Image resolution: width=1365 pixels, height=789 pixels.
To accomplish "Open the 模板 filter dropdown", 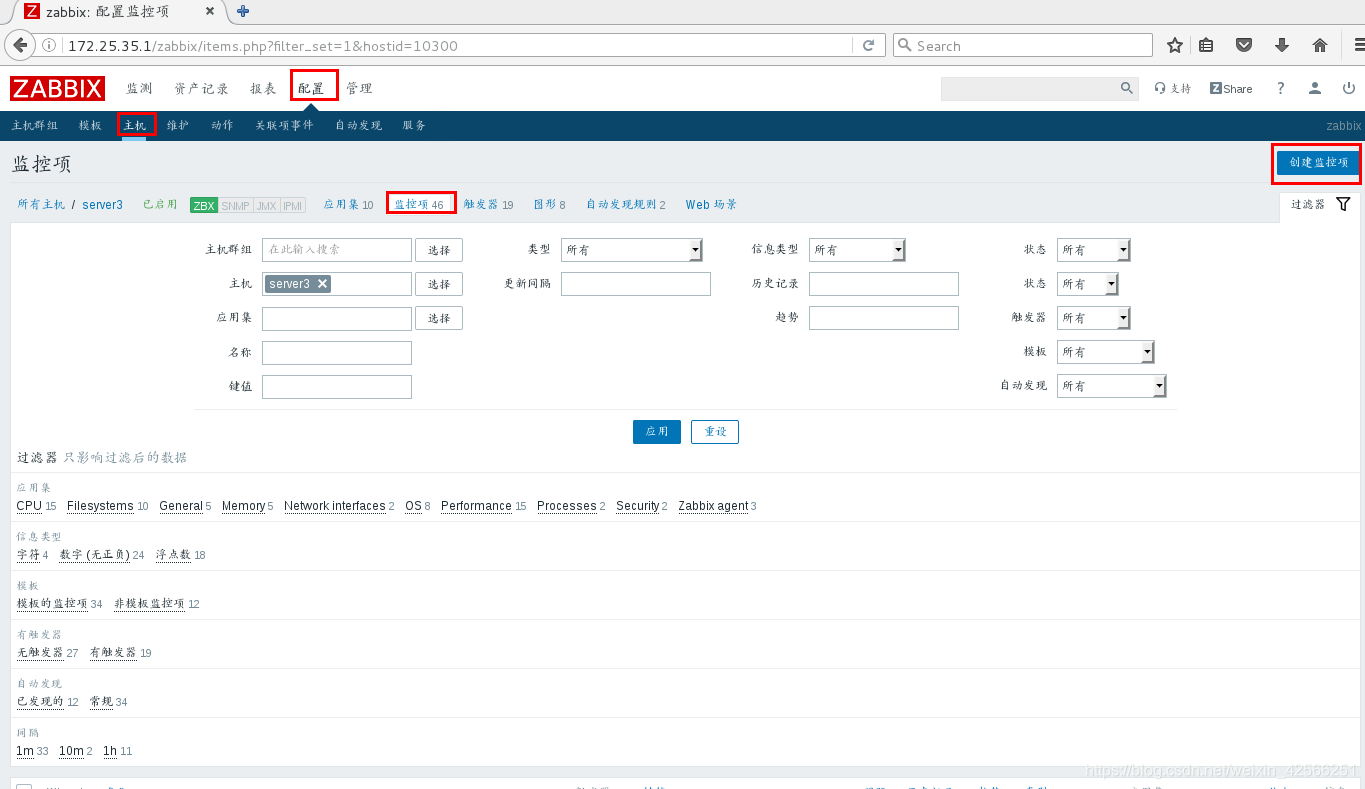I will [x=1105, y=352].
